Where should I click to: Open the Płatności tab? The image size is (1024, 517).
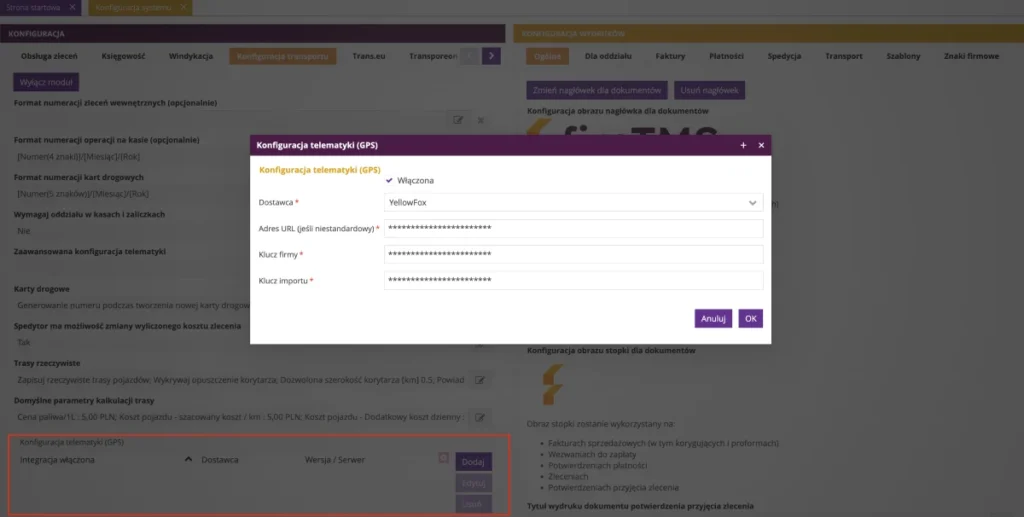click(x=726, y=56)
